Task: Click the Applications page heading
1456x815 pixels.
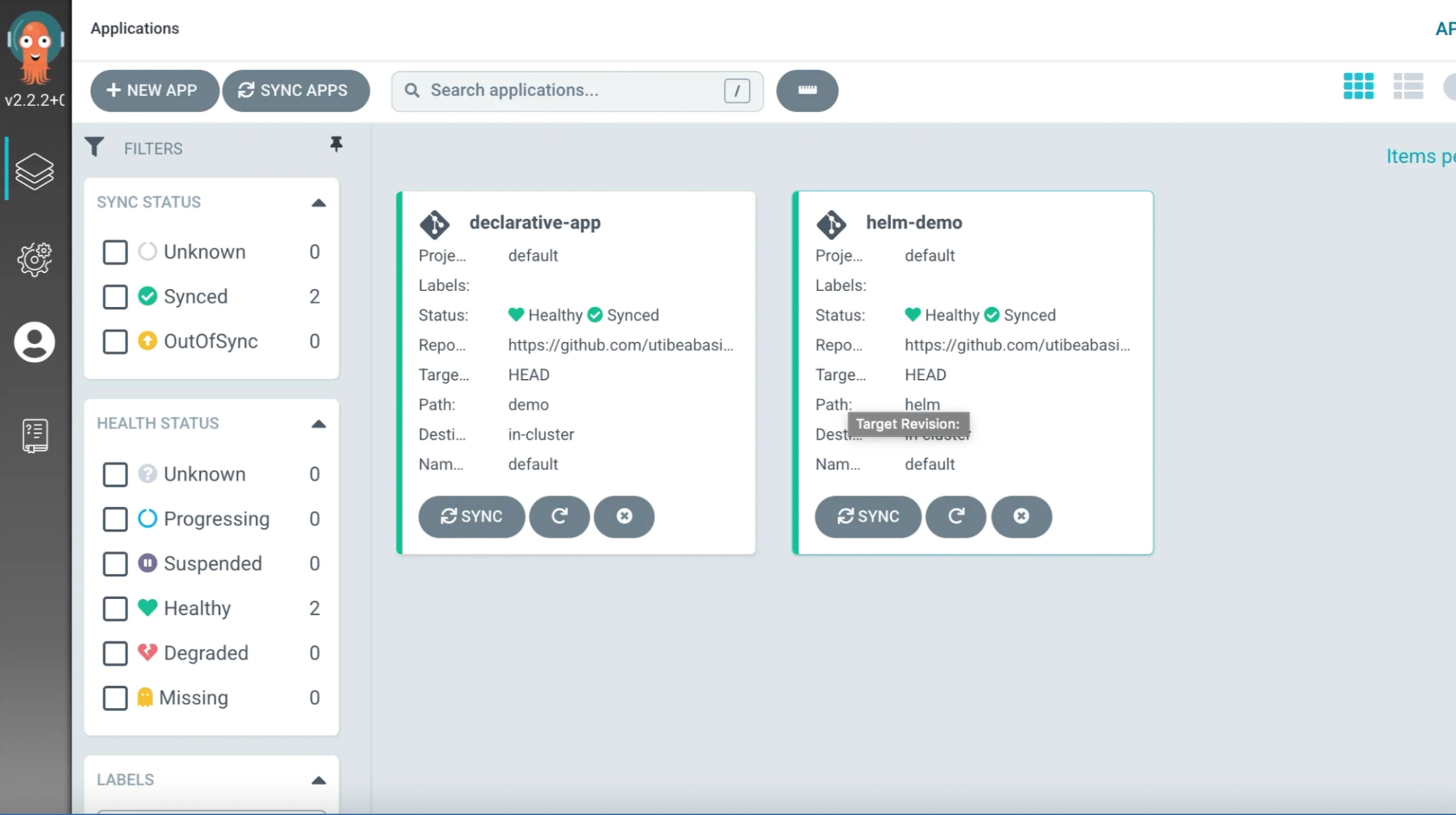Action: (x=135, y=28)
